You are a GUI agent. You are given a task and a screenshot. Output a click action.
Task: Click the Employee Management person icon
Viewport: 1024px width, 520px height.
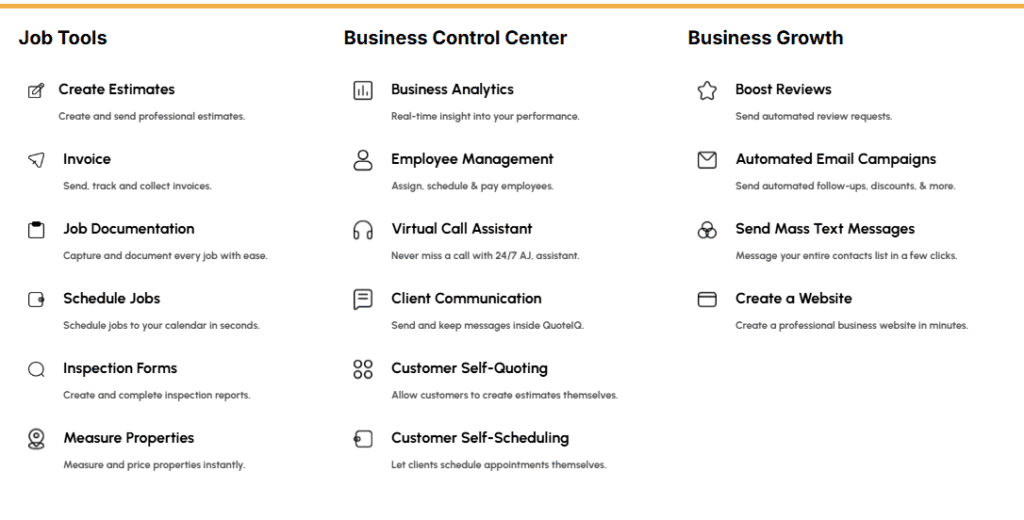[x=362, y=160]
